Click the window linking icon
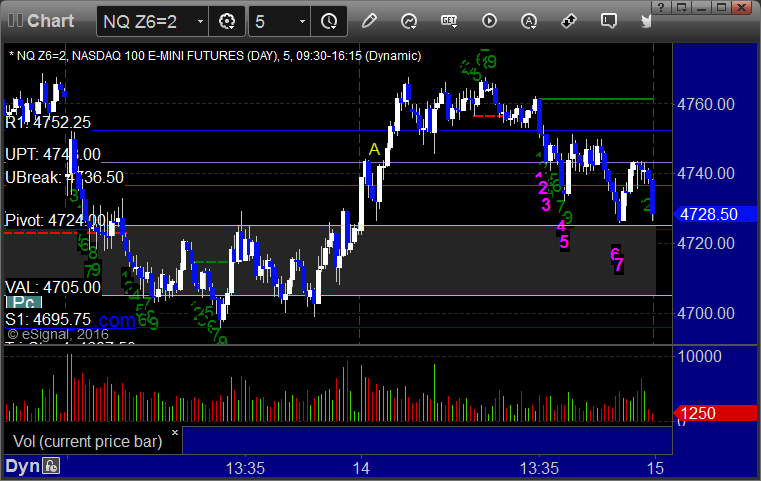 [568, 21]
